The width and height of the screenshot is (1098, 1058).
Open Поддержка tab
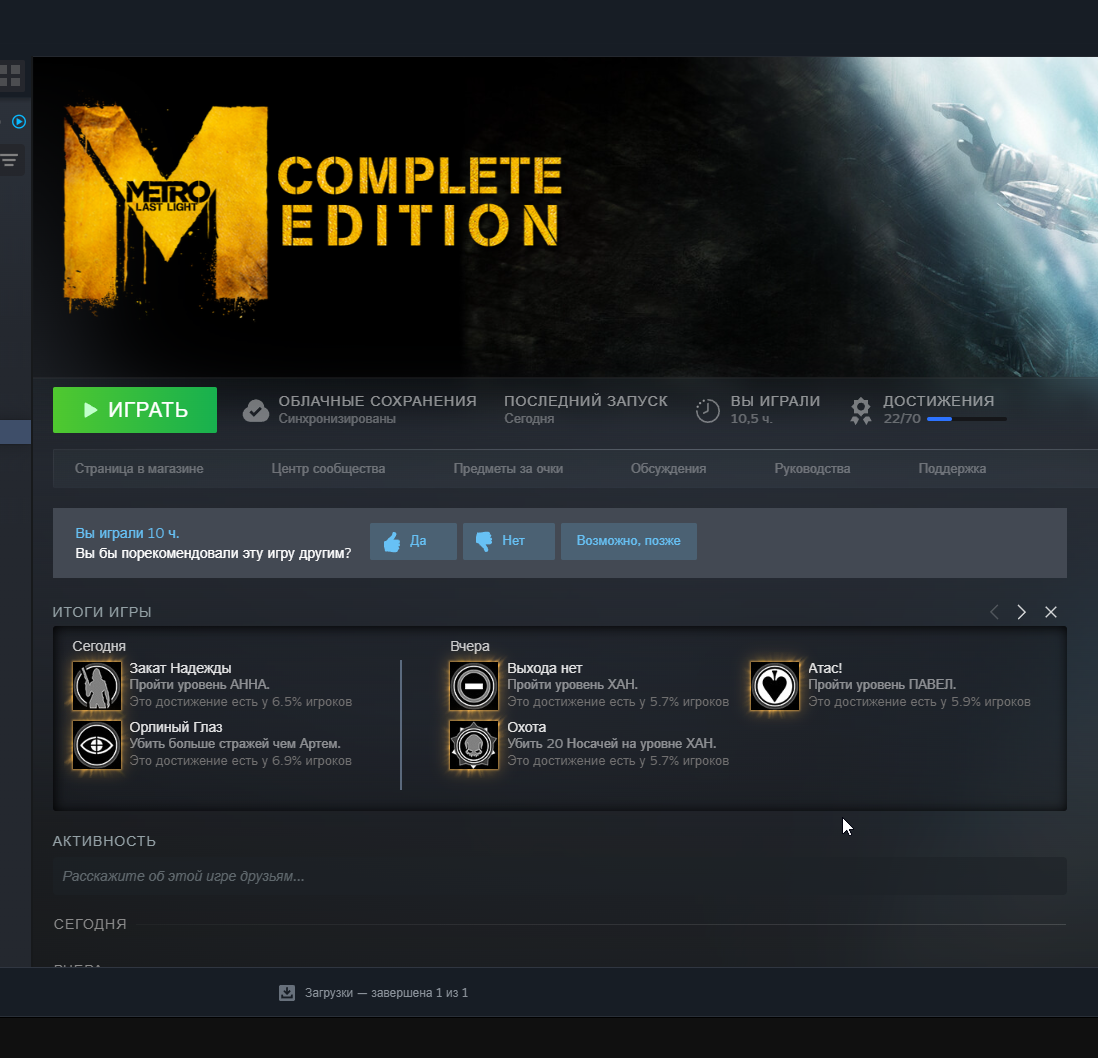pyautogui.click(x=952, y=468)
